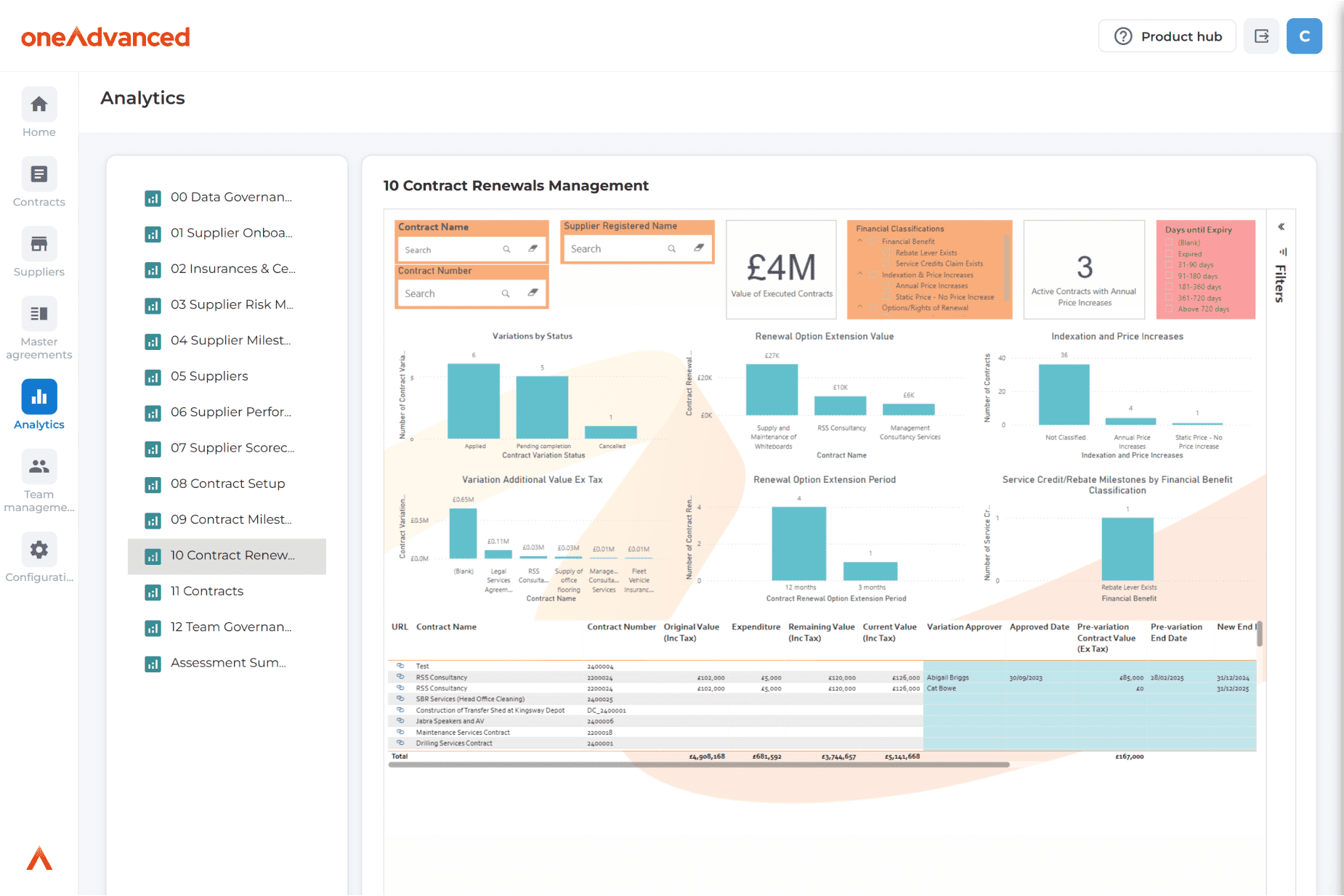Open Master agreements from the sidebar

coord(39,314)
